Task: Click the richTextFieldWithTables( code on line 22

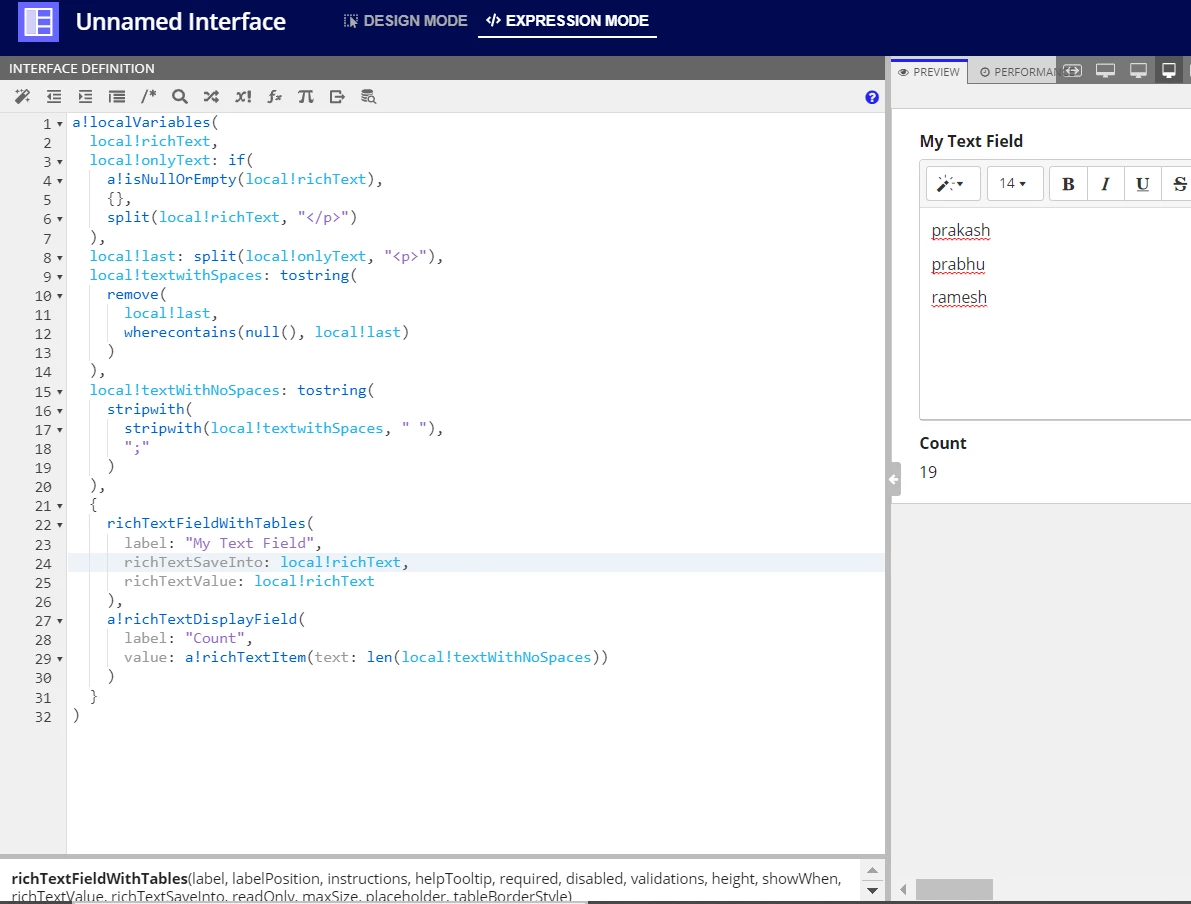Action: point(210,523)
